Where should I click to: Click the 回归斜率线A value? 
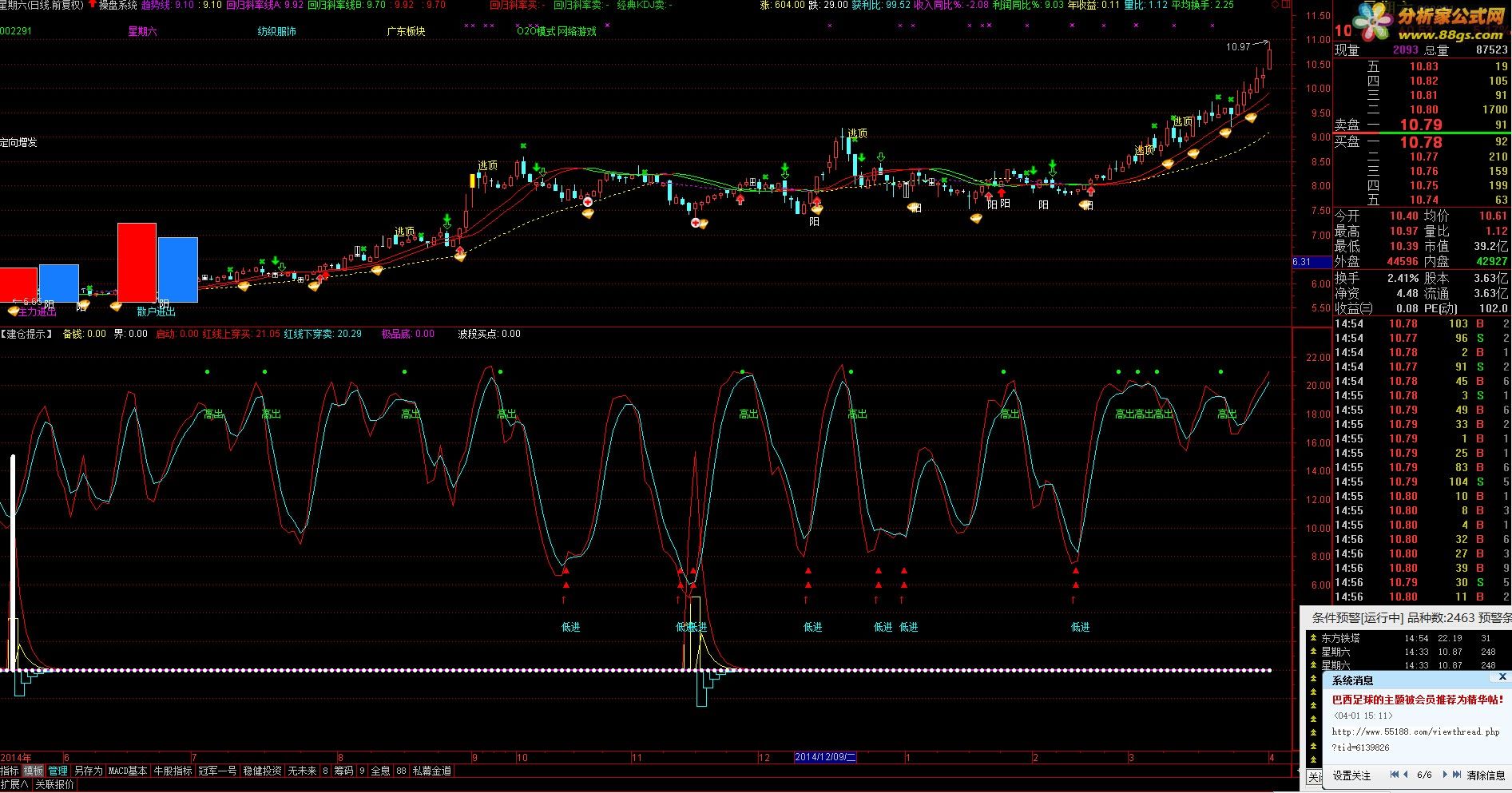(x=264, y=5)
